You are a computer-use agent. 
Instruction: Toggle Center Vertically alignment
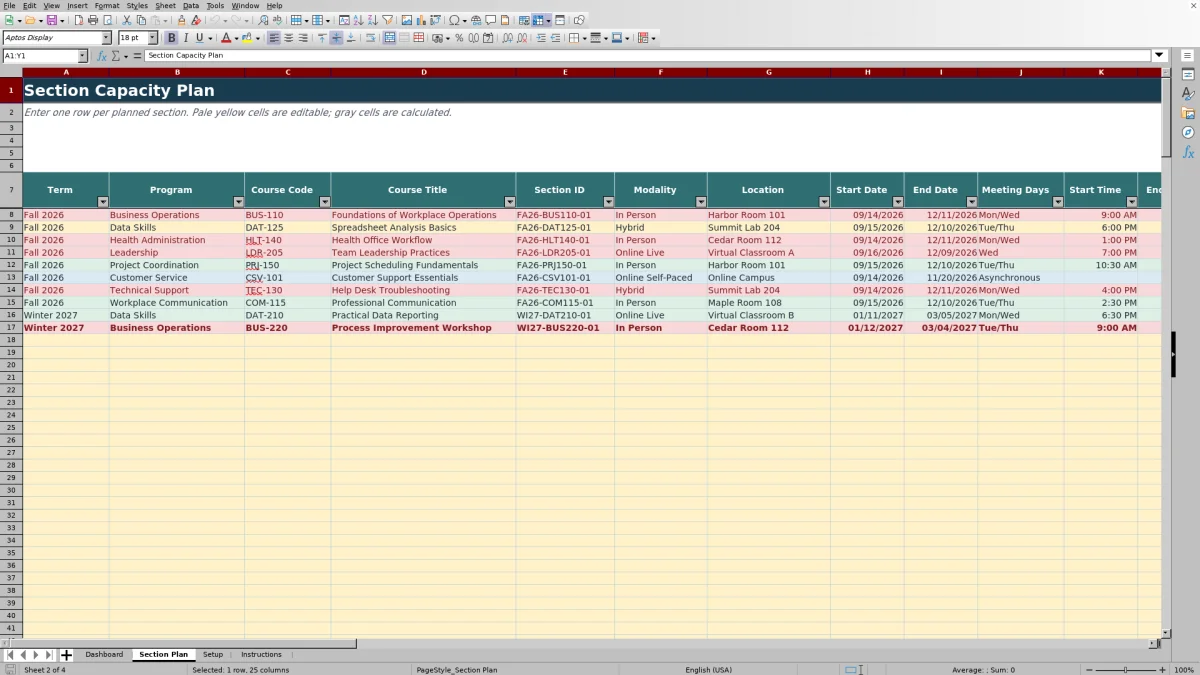click(x=336, y=38)
